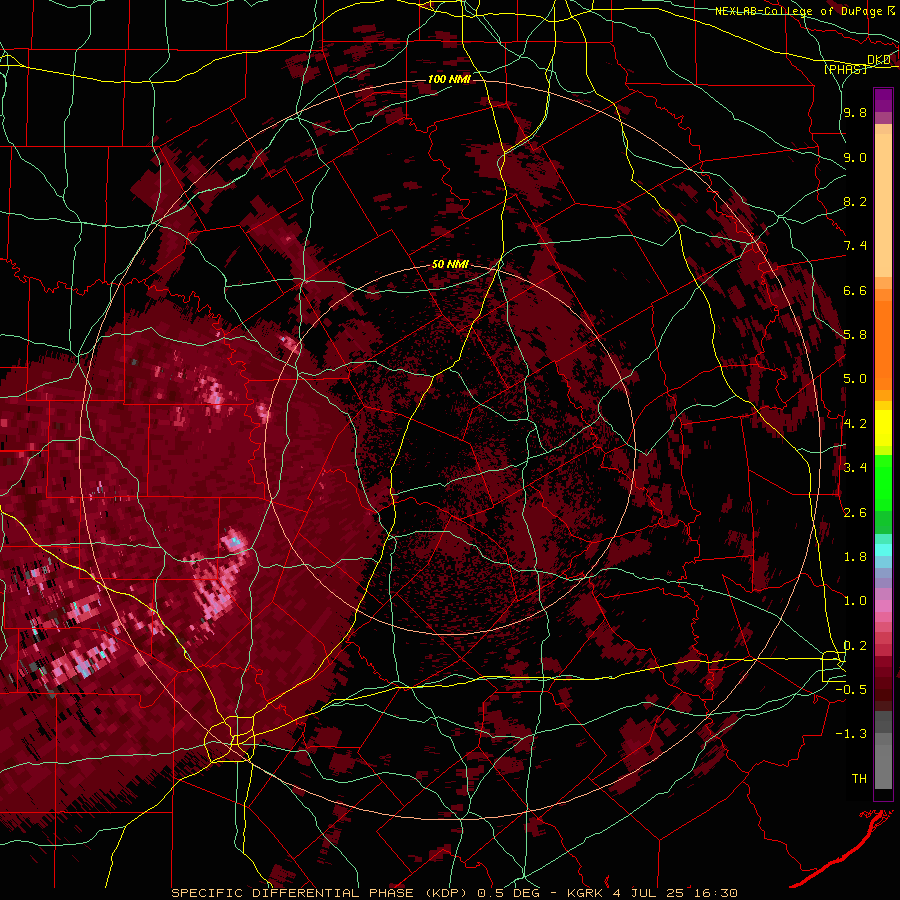Click the 100 NMI range ring label
900x900 pixels.
(x=449, y=79)
